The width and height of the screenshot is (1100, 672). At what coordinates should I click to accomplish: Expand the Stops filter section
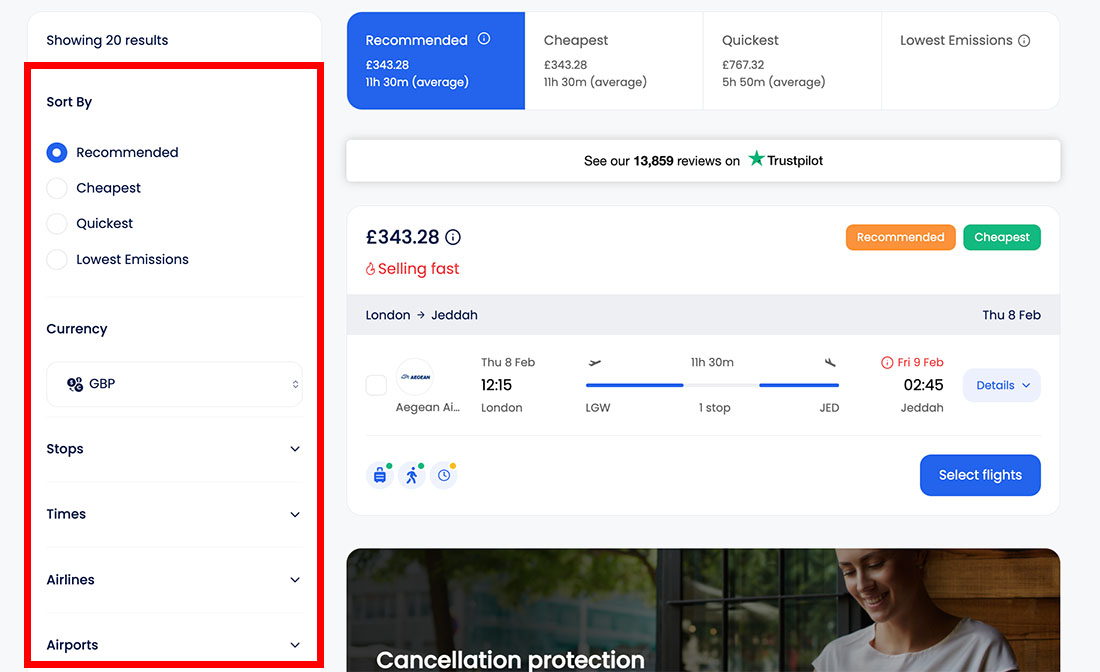pyautogui.click(x=174, y=449)
